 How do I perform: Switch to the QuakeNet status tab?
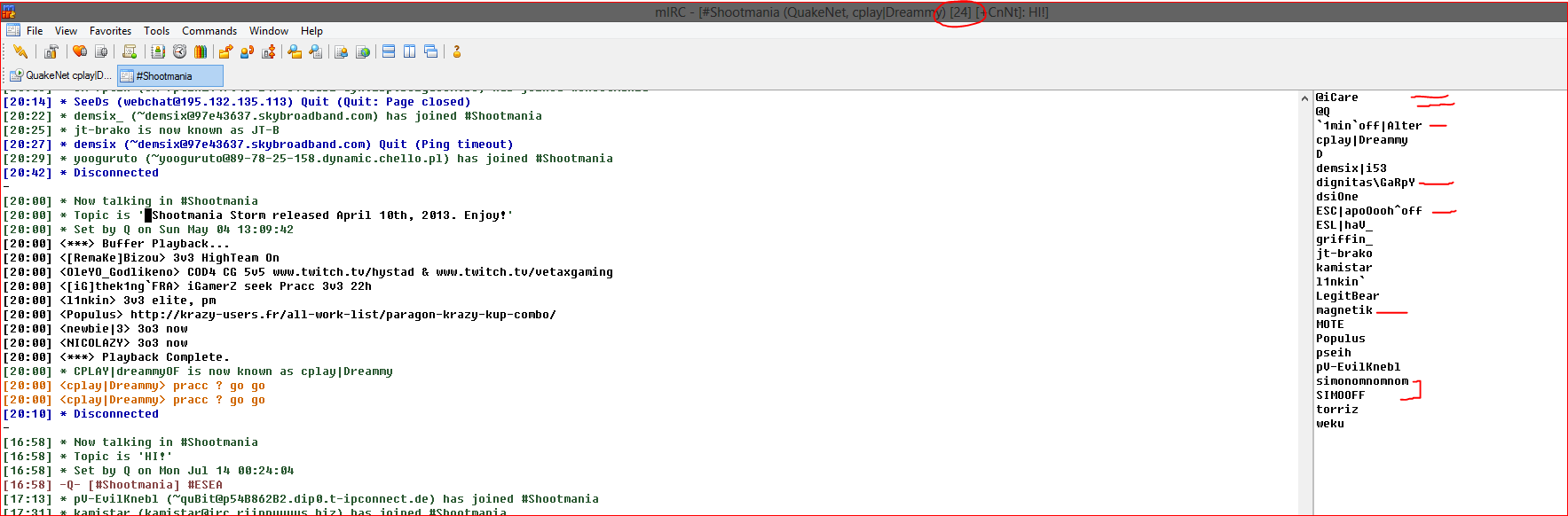pyautogui.click(x=60, y=75)
